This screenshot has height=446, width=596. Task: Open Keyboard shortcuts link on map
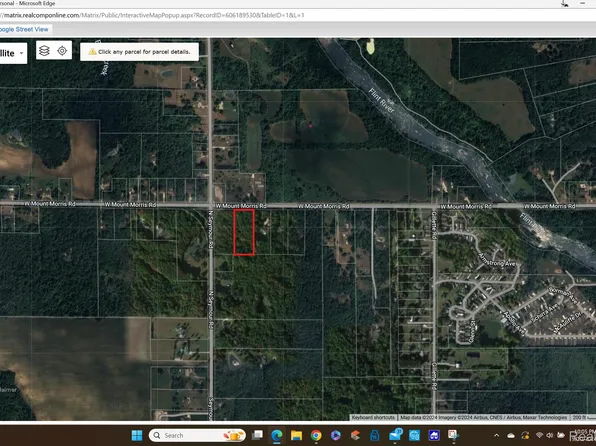point(373,417)
